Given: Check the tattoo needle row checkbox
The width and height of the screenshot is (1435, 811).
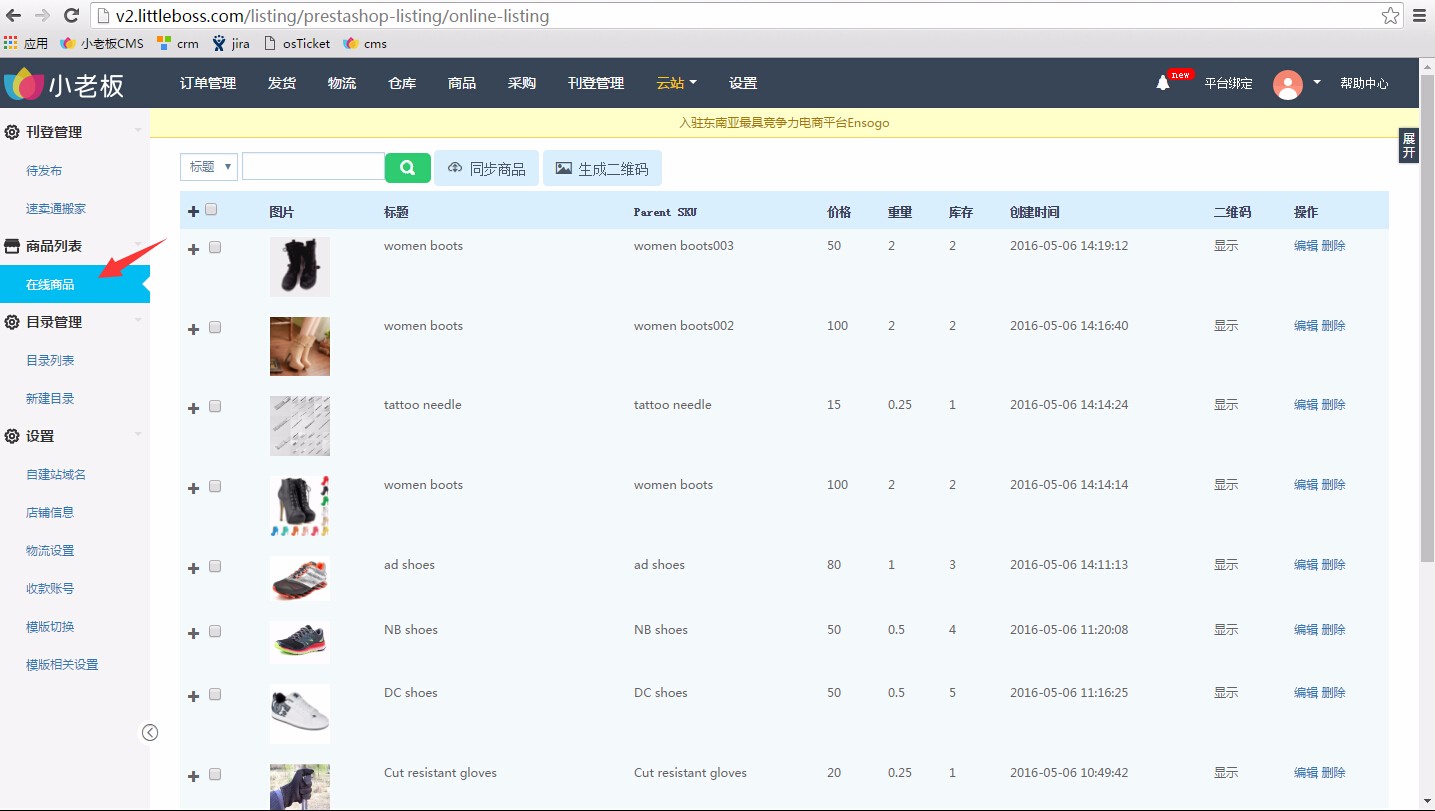Looking at the screenshot, I should pyautogui.click(x=215, y=407).
